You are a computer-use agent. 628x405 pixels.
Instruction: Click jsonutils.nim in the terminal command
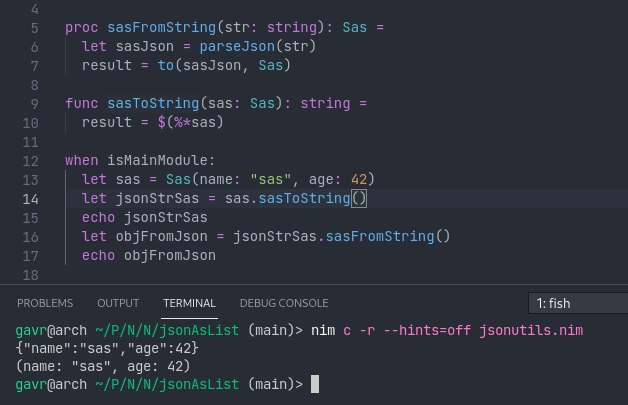click(531, 330)
